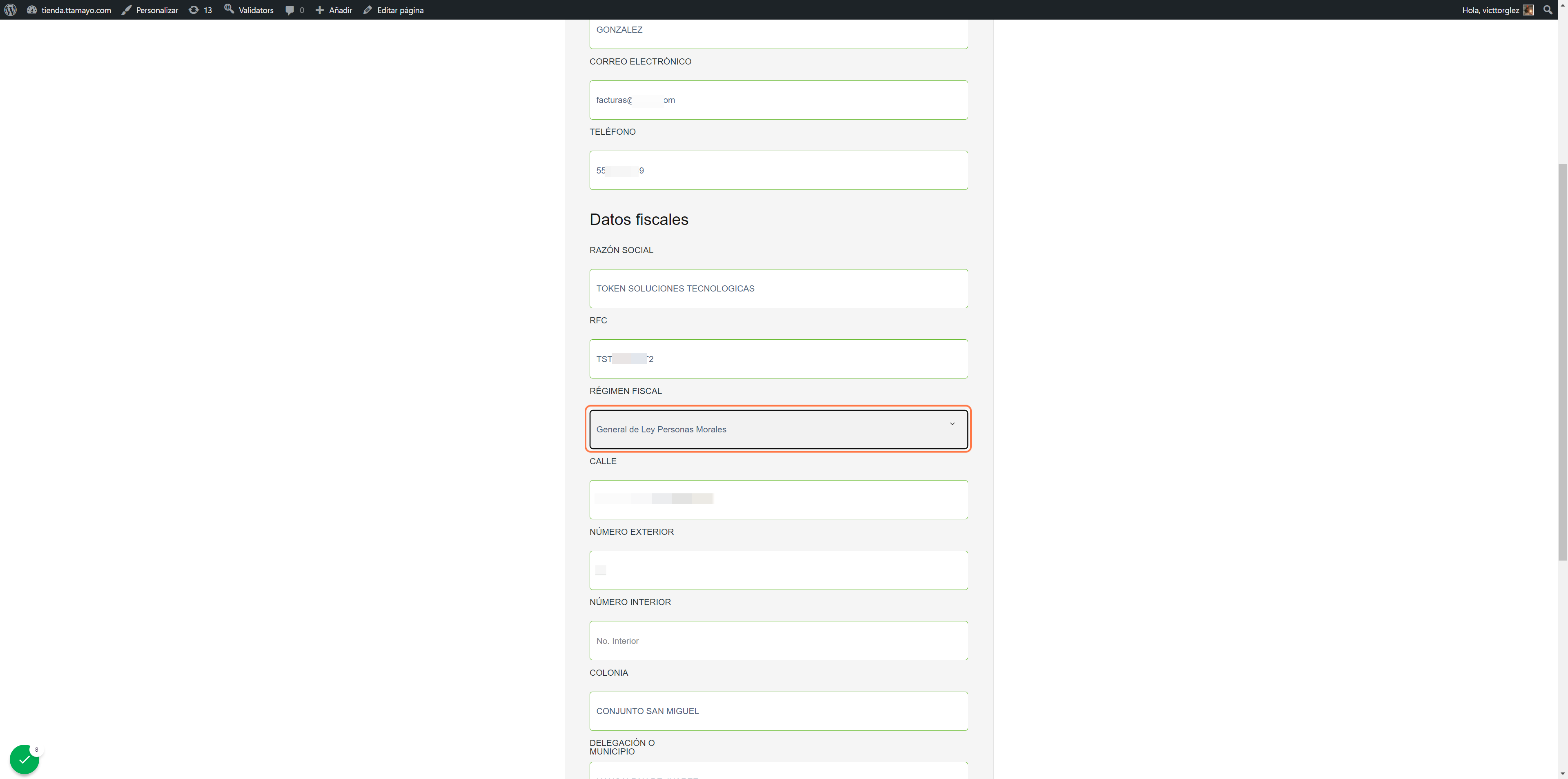Click the Datos fiscales heading

tap(639, 219)
